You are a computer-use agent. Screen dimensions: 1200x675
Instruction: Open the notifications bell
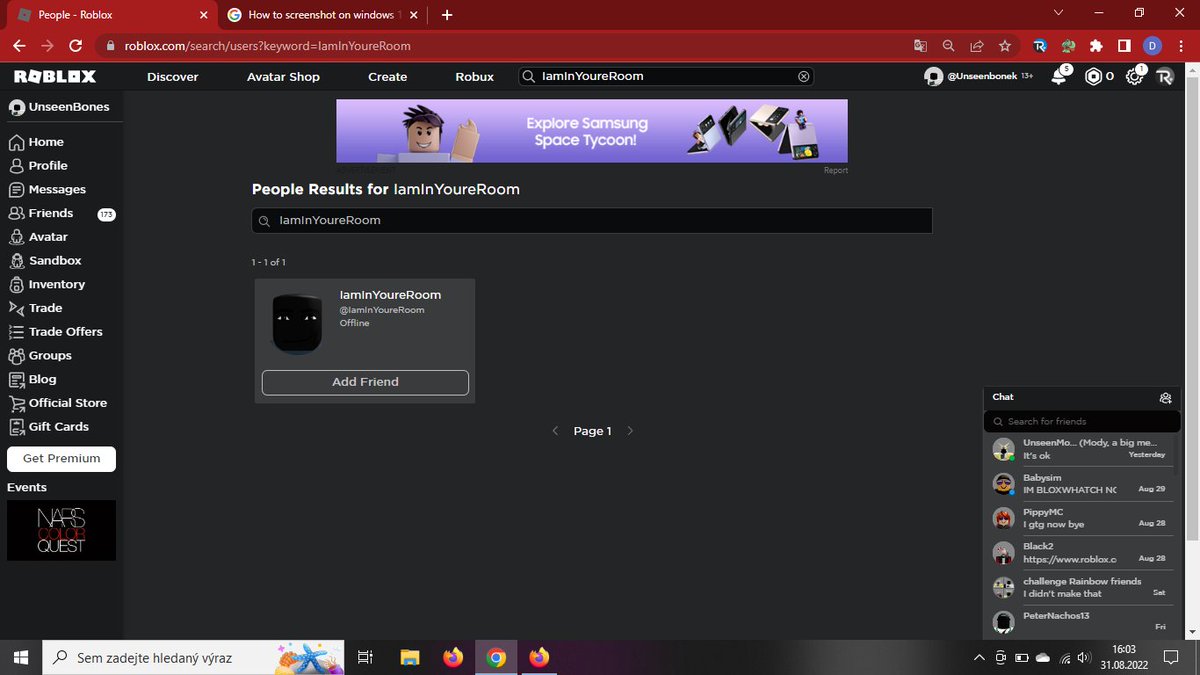coord(1059,77)
